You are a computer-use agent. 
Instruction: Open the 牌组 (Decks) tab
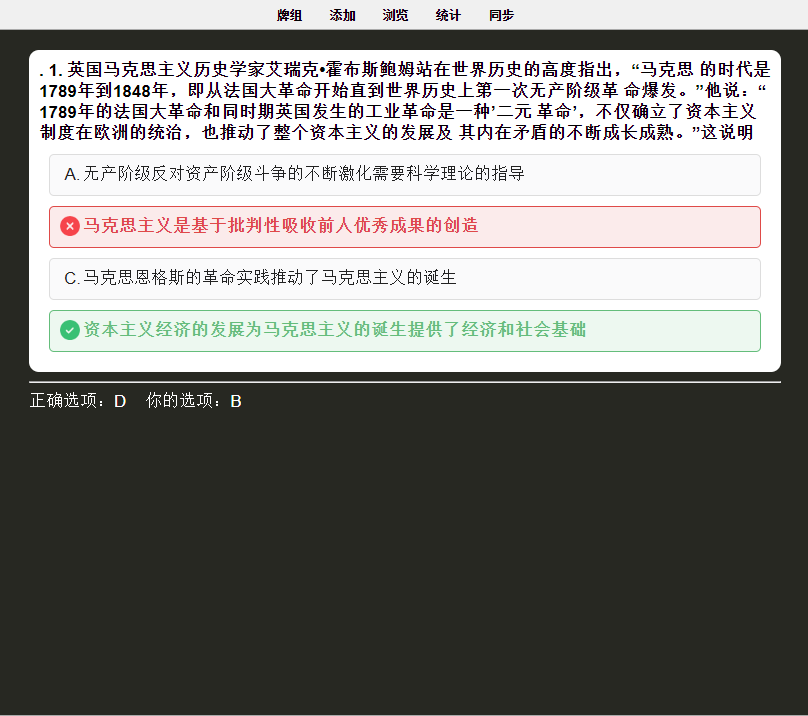pos(289,15)
